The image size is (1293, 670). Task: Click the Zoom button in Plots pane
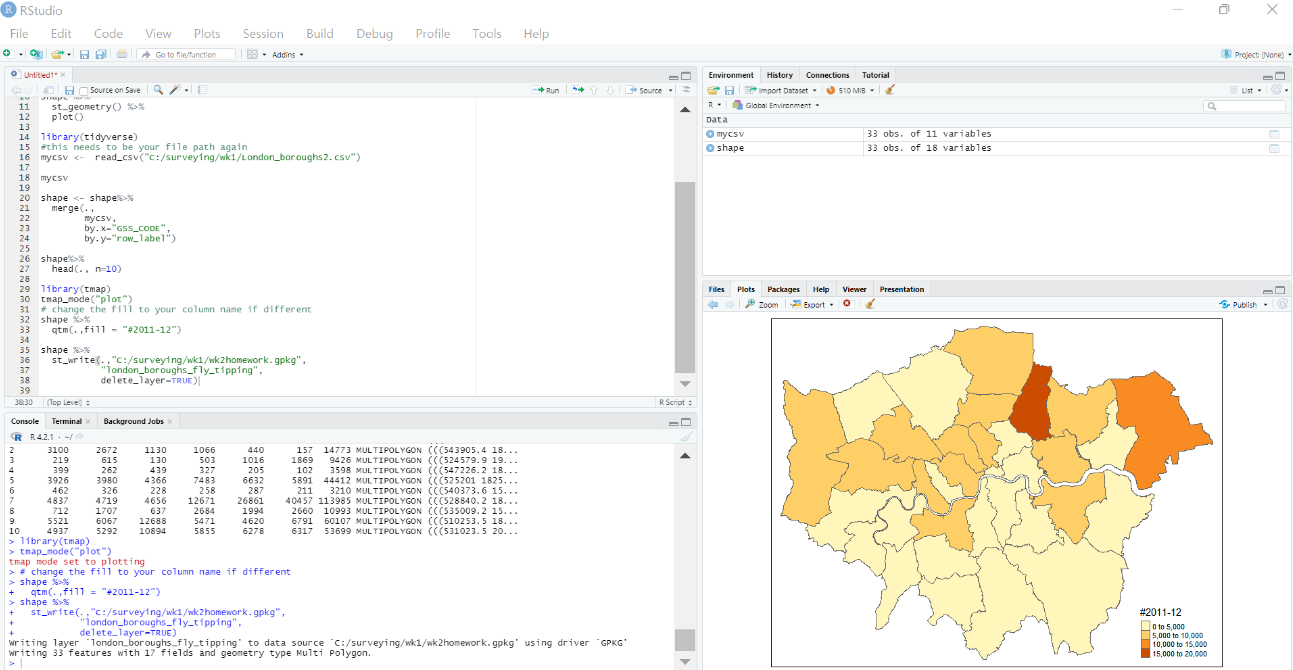coord(762,304)
